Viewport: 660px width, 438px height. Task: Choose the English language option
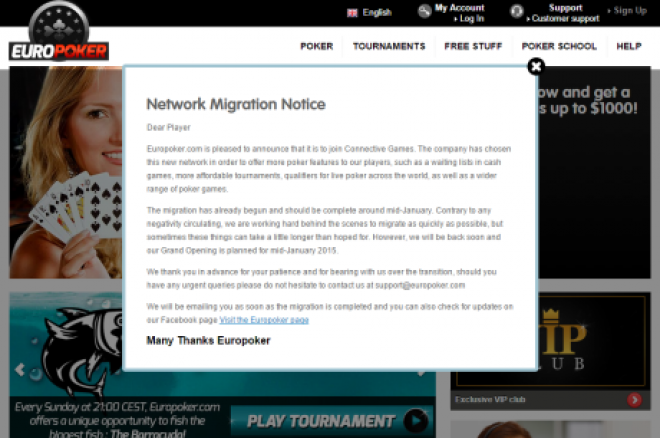377,13
